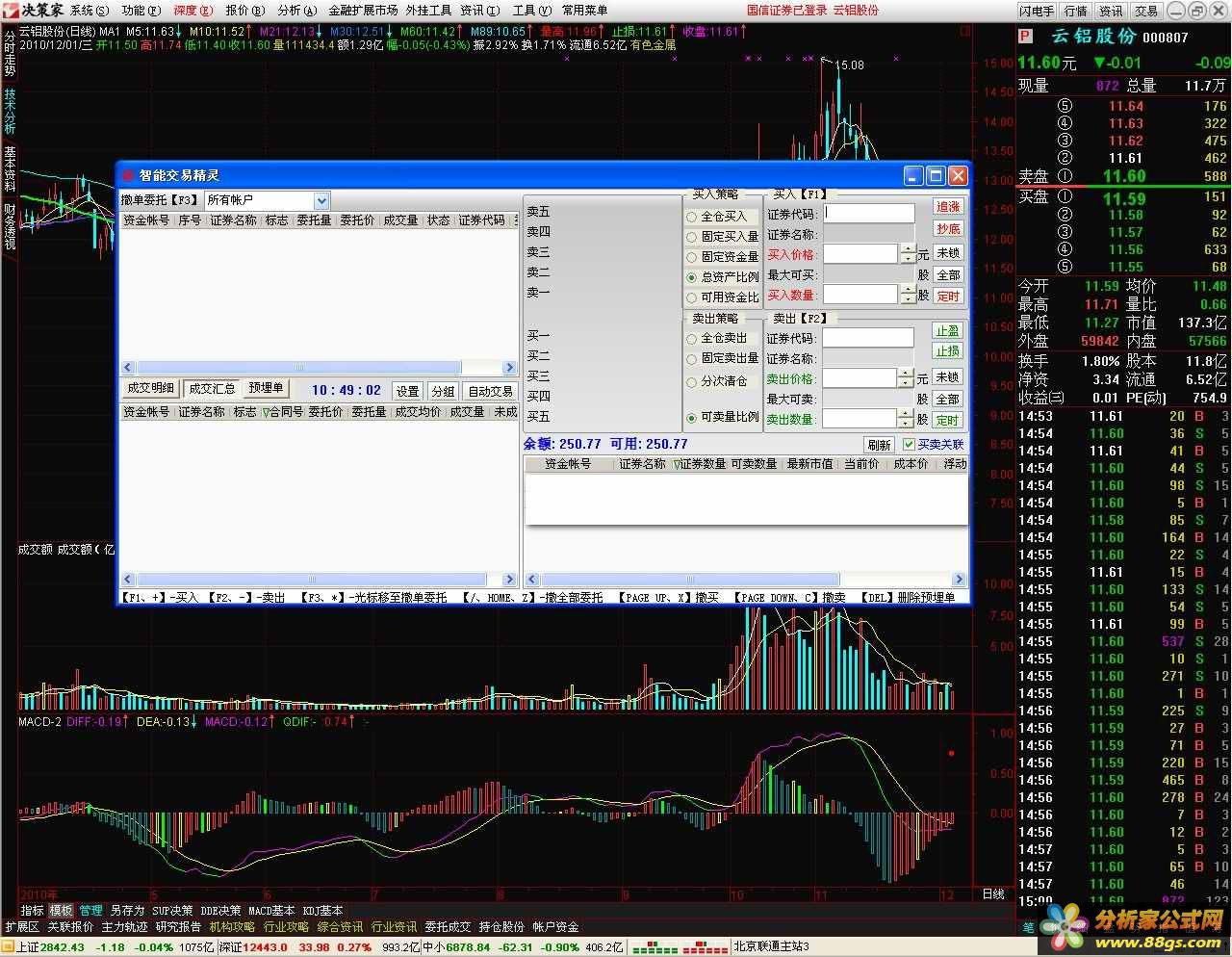Viewport: 1232px width, 957px height.
Task: Click buy price (买入价格) input field
Action: (x=861, y=254)
